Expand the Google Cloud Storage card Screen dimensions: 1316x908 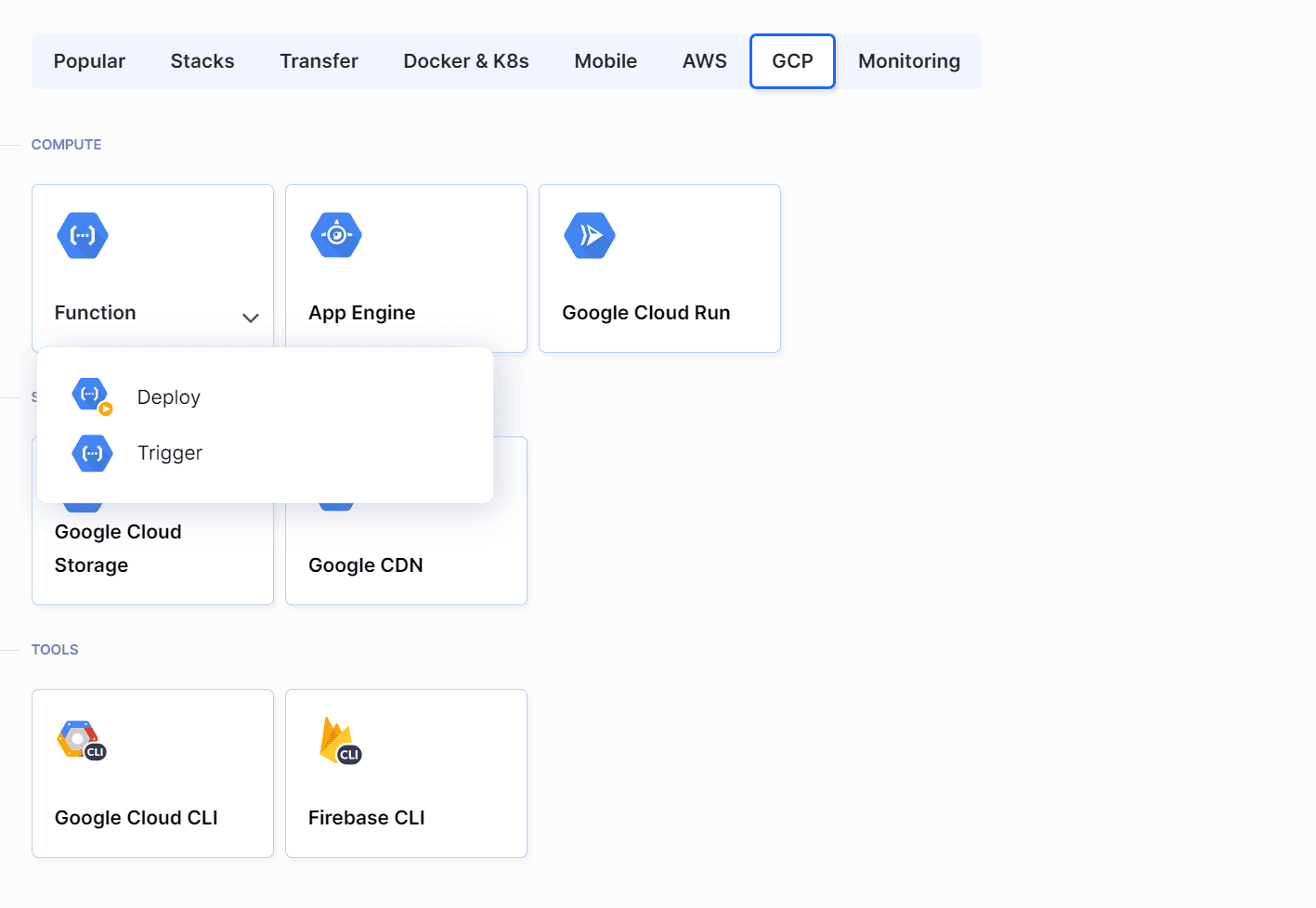pos(152,548)
